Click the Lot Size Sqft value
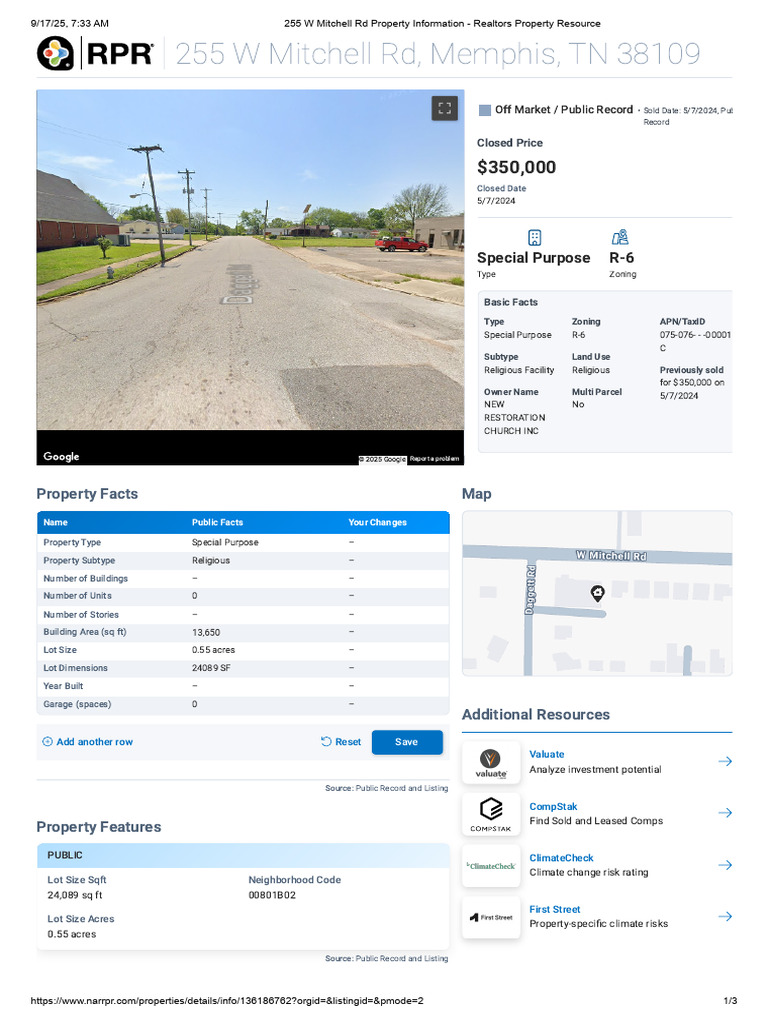 click(74, 895)
